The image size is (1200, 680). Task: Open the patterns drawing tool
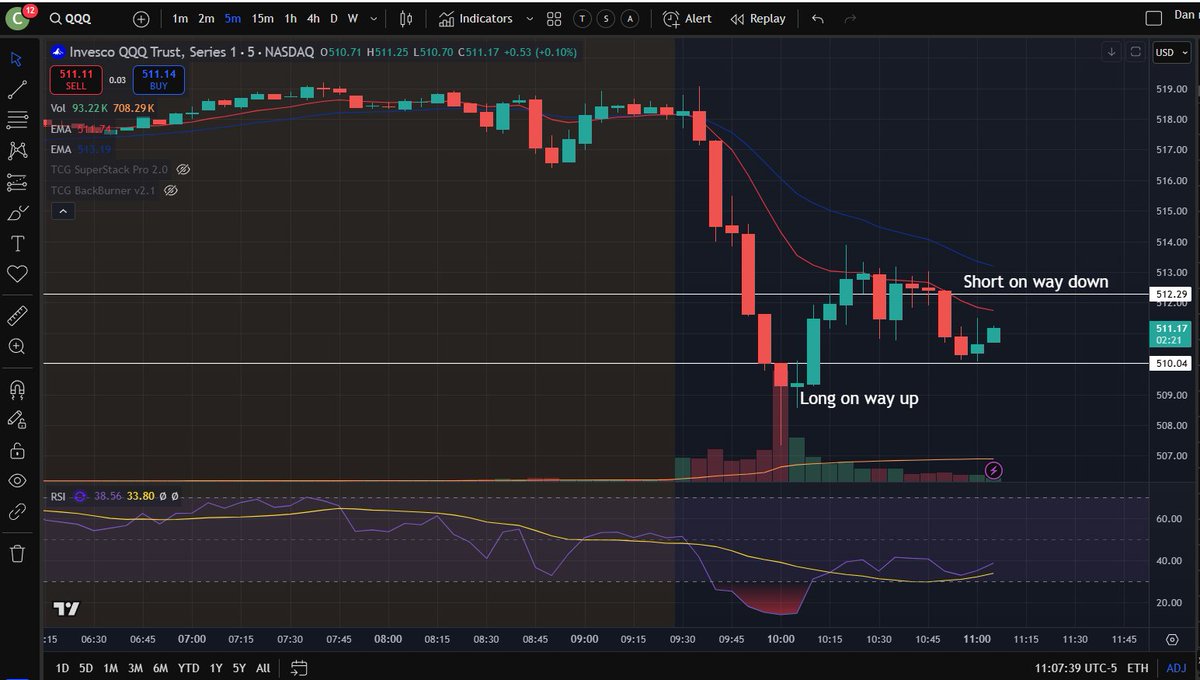click(x=17, y=151)
